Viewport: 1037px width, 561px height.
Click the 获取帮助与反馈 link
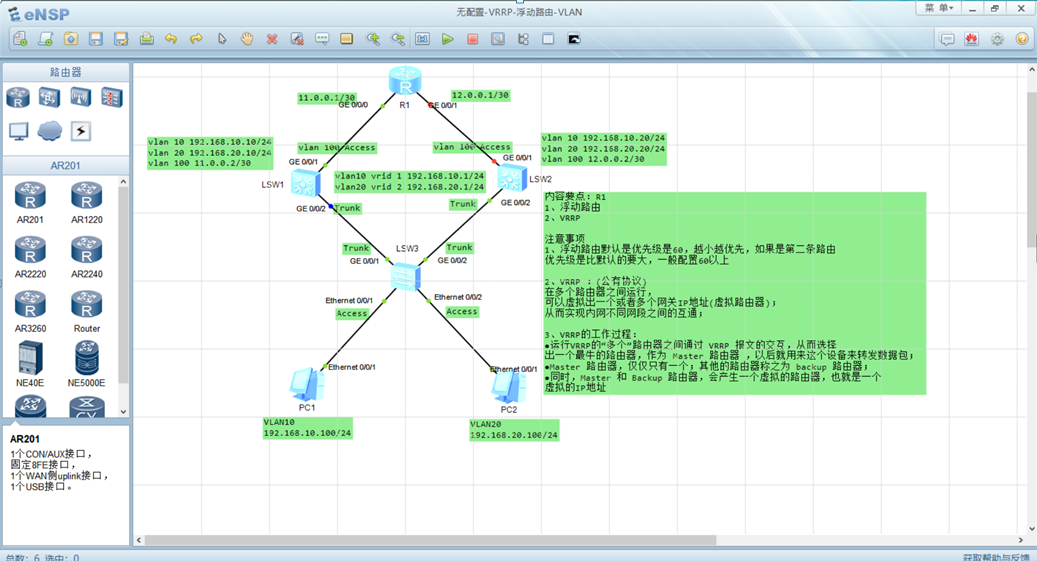pos(996,557)
